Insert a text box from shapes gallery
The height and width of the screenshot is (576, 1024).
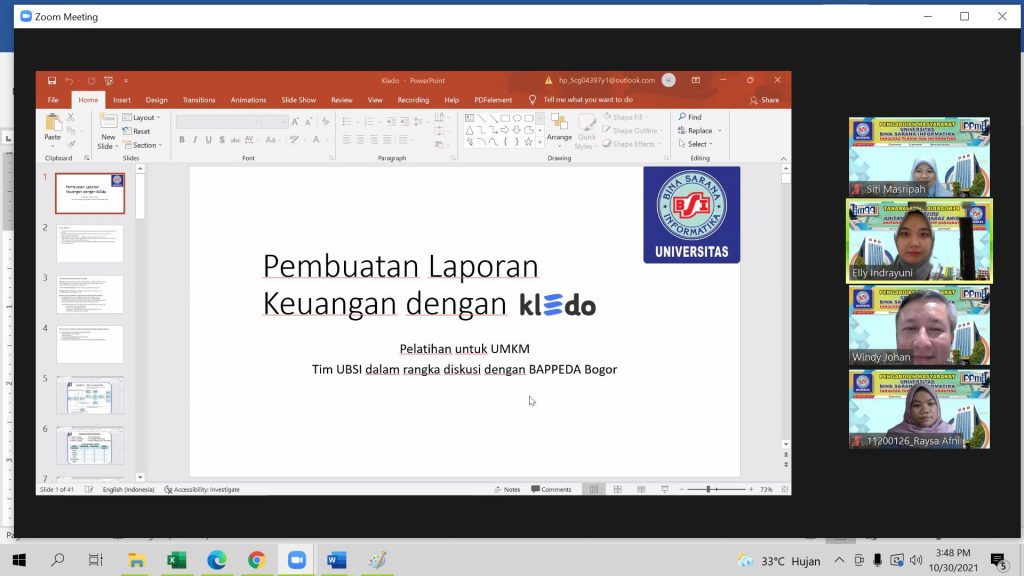click(470, 118)
